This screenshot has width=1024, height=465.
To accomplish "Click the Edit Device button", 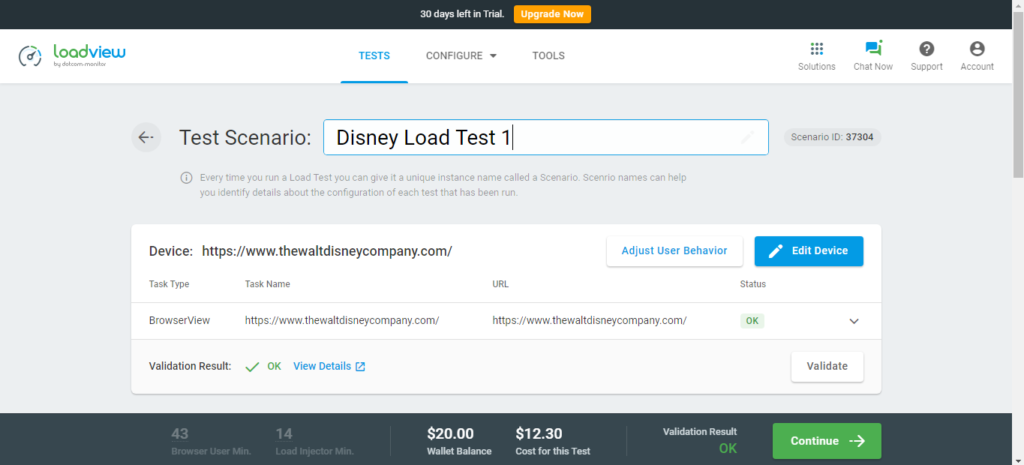I will coord(808,251).
